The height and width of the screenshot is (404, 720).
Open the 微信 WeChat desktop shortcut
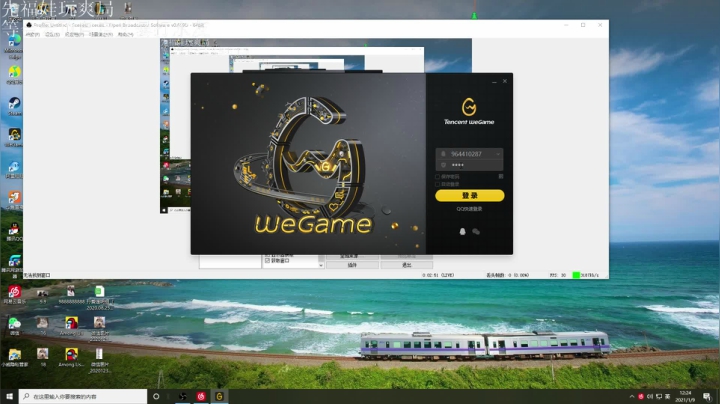pos(14,325)
